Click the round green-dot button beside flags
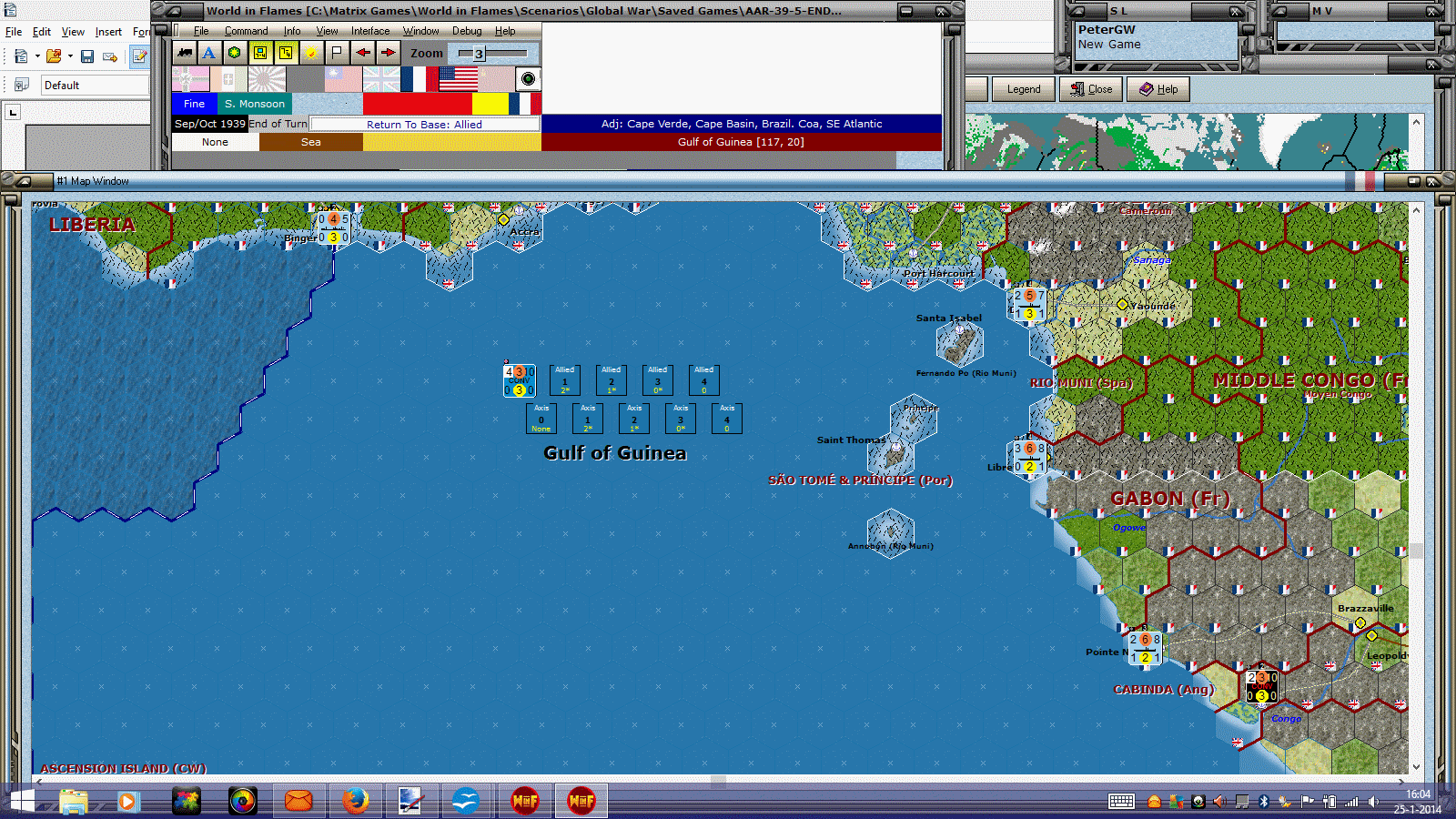Screen dimensions: 1456x819 point(529,79)
